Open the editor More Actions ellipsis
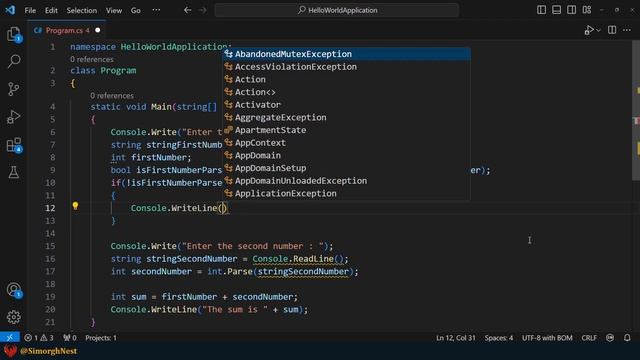Screen dimensions: 640x360 point(627,30)
